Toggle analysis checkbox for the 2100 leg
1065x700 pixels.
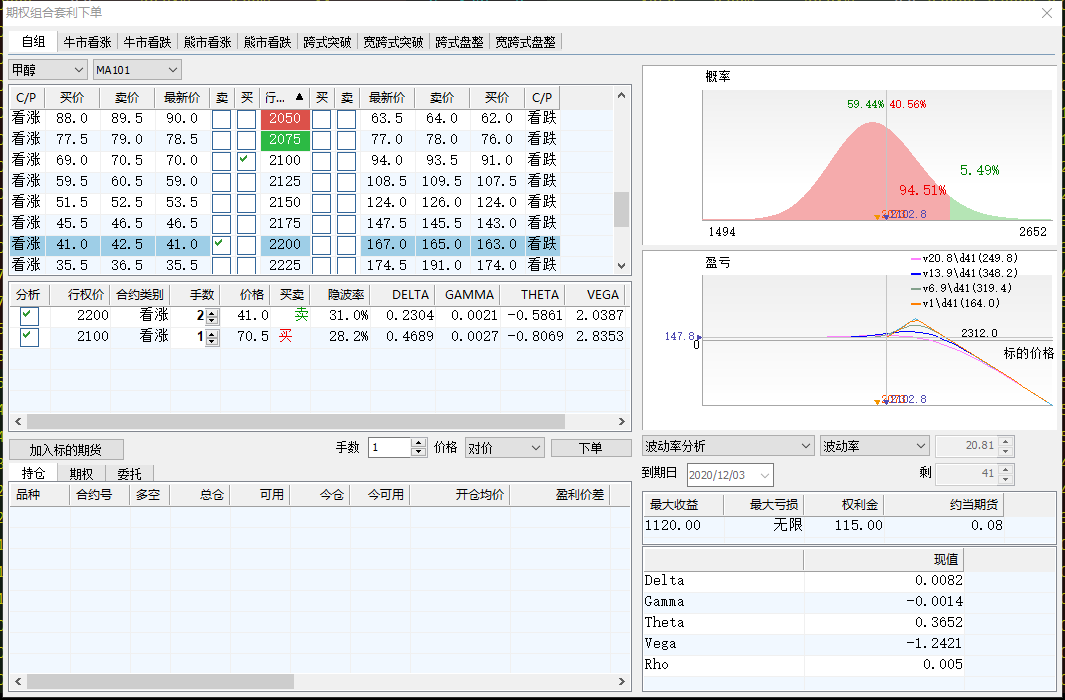click(x=29, y=337)
